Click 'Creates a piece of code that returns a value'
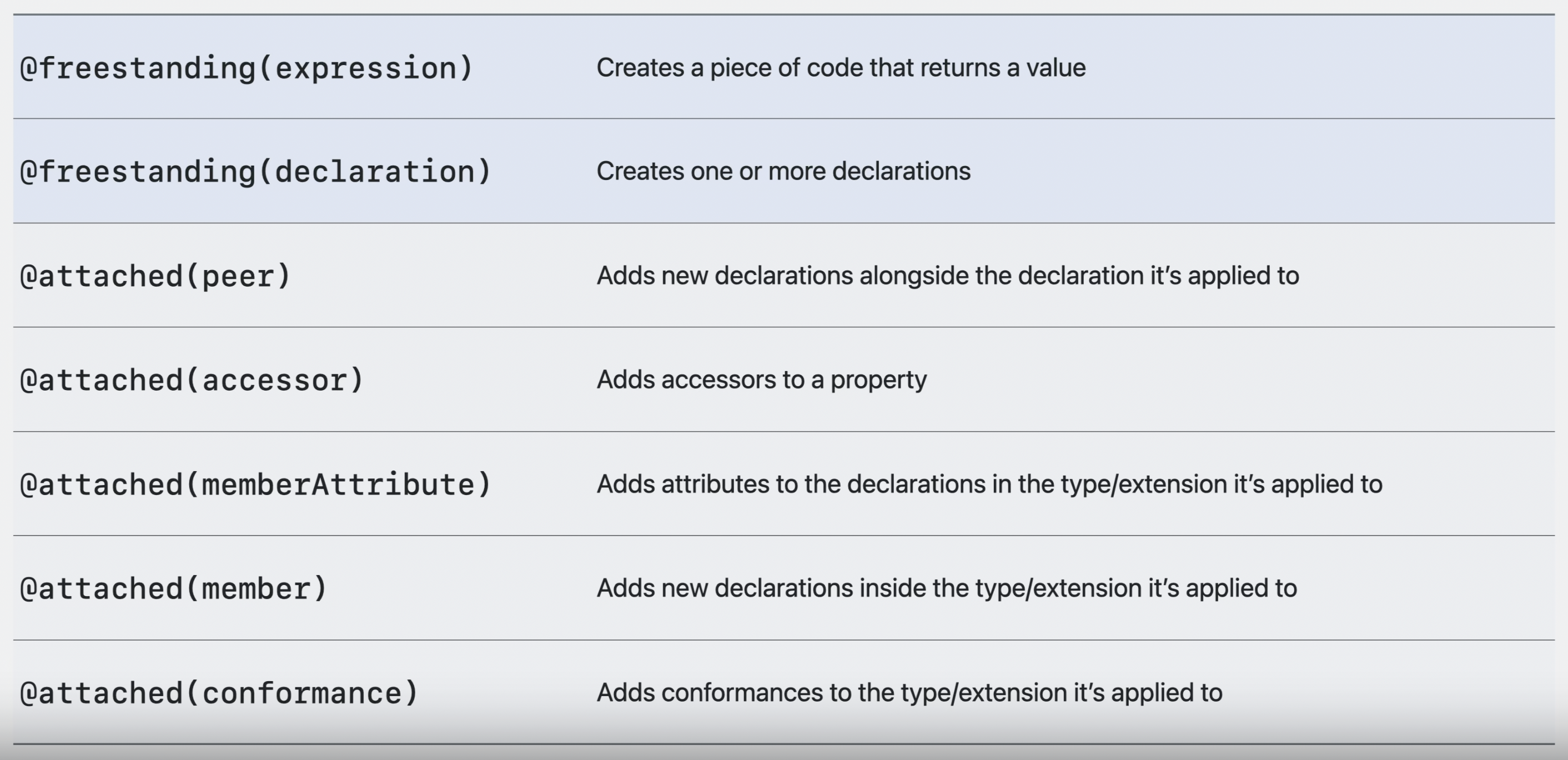Image resolution: width=1568 pixels, height=760 pixels. [841, 68]
